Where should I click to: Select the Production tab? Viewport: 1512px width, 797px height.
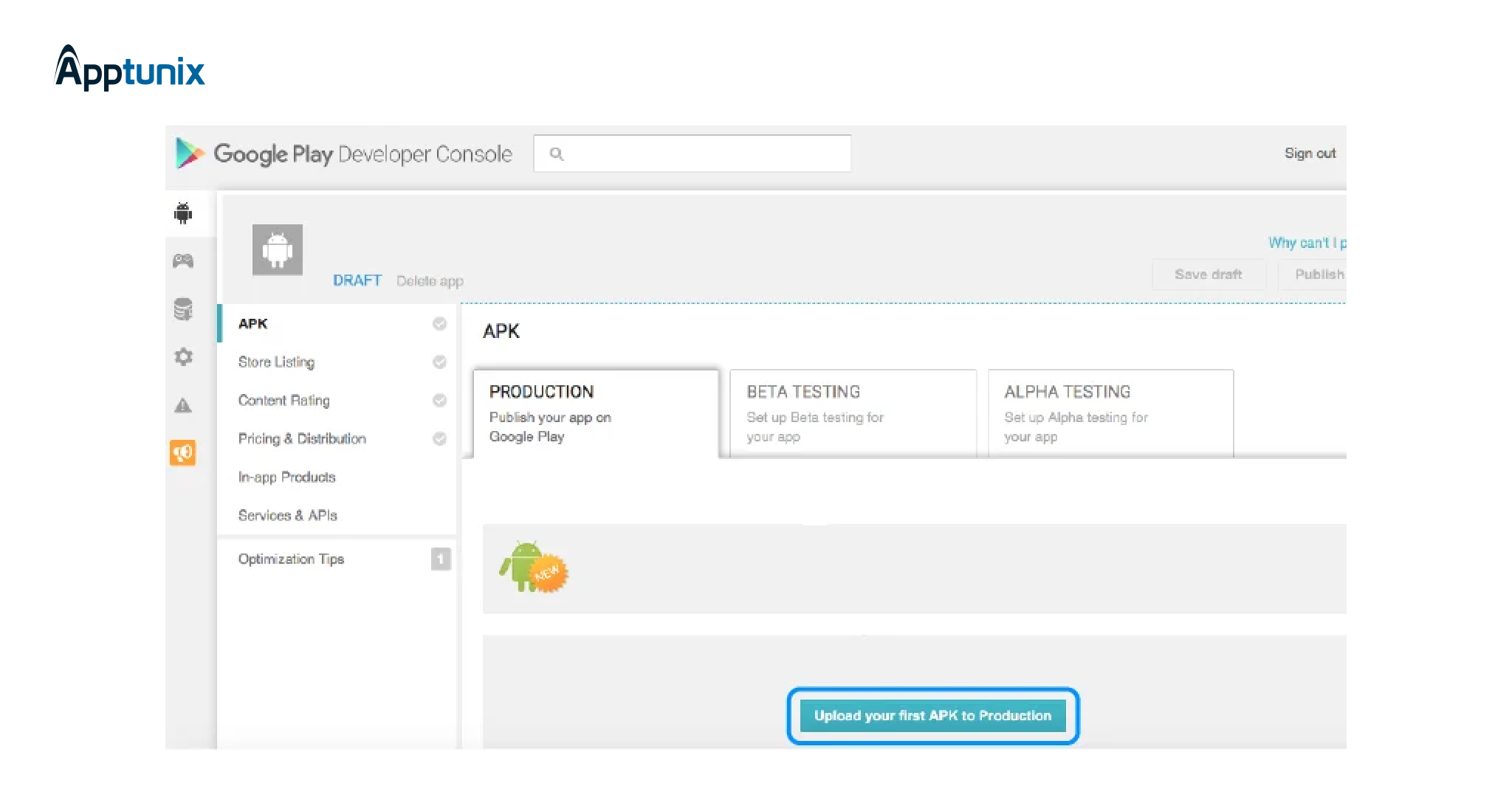[x=595, y=413]
